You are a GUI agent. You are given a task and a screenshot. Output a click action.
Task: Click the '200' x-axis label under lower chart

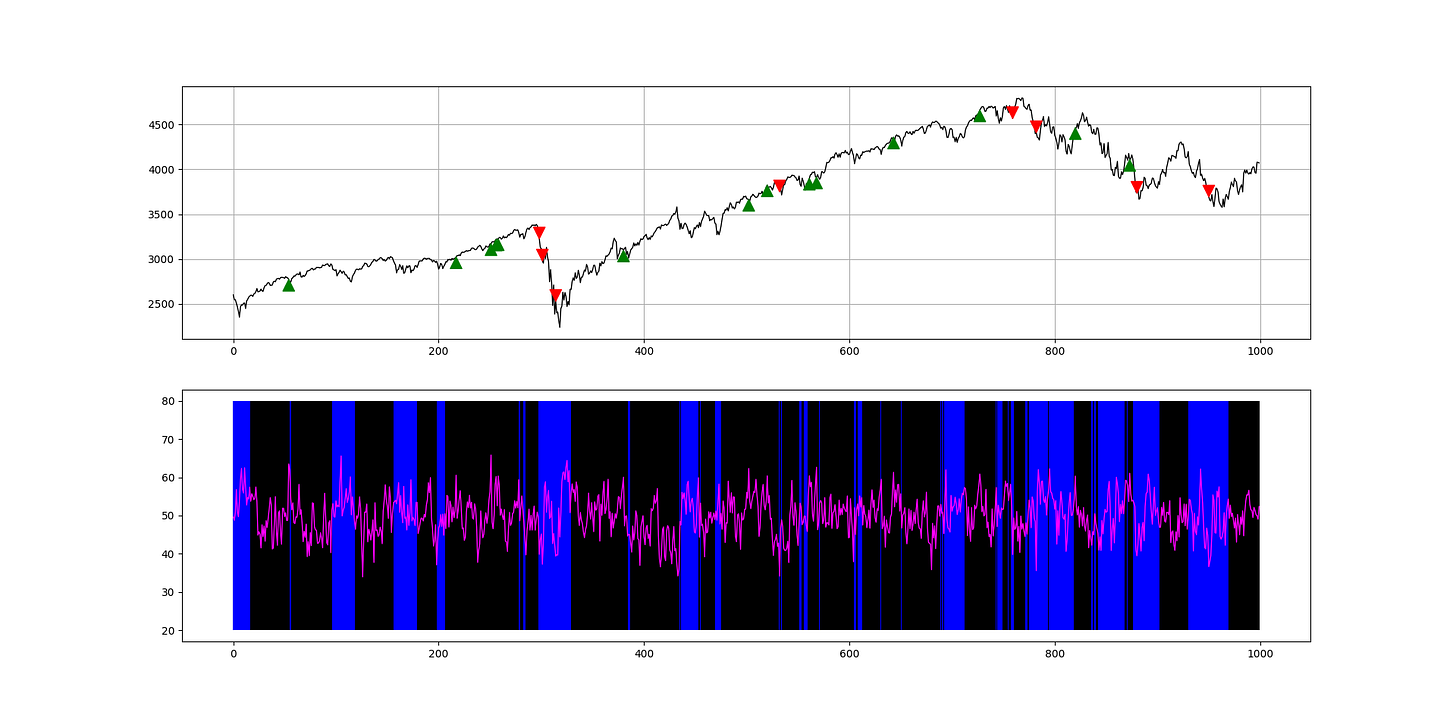[x=438, y=655]
